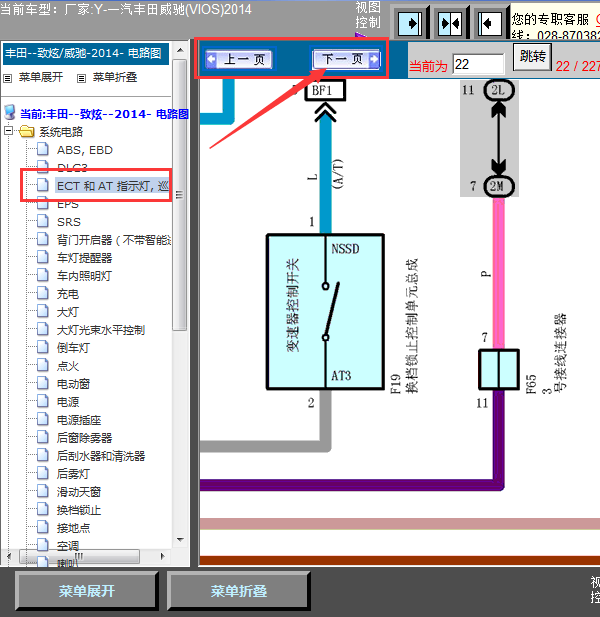
Task: Open the 车内照明灯 item
Action: point(84,276)
